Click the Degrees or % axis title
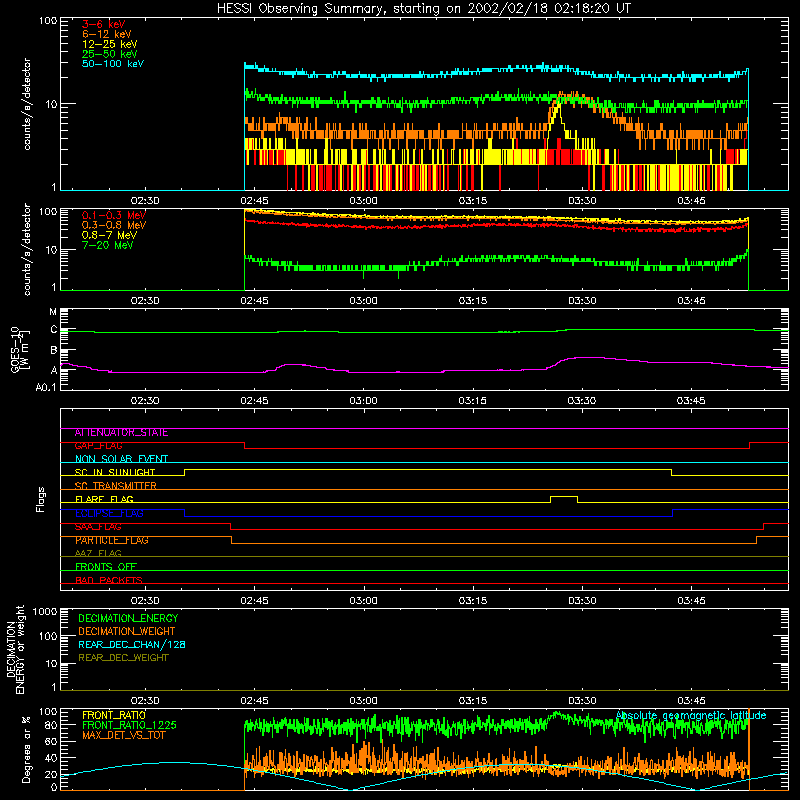Viewport: 800px width, 800px height. 26,749
